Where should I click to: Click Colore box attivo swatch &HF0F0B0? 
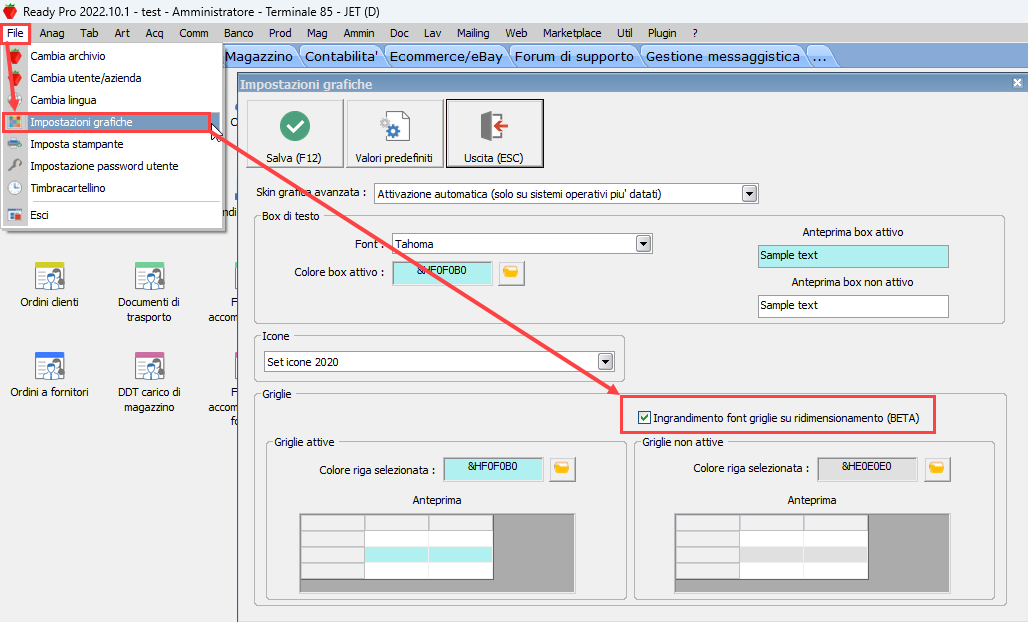tap(442, 273)
